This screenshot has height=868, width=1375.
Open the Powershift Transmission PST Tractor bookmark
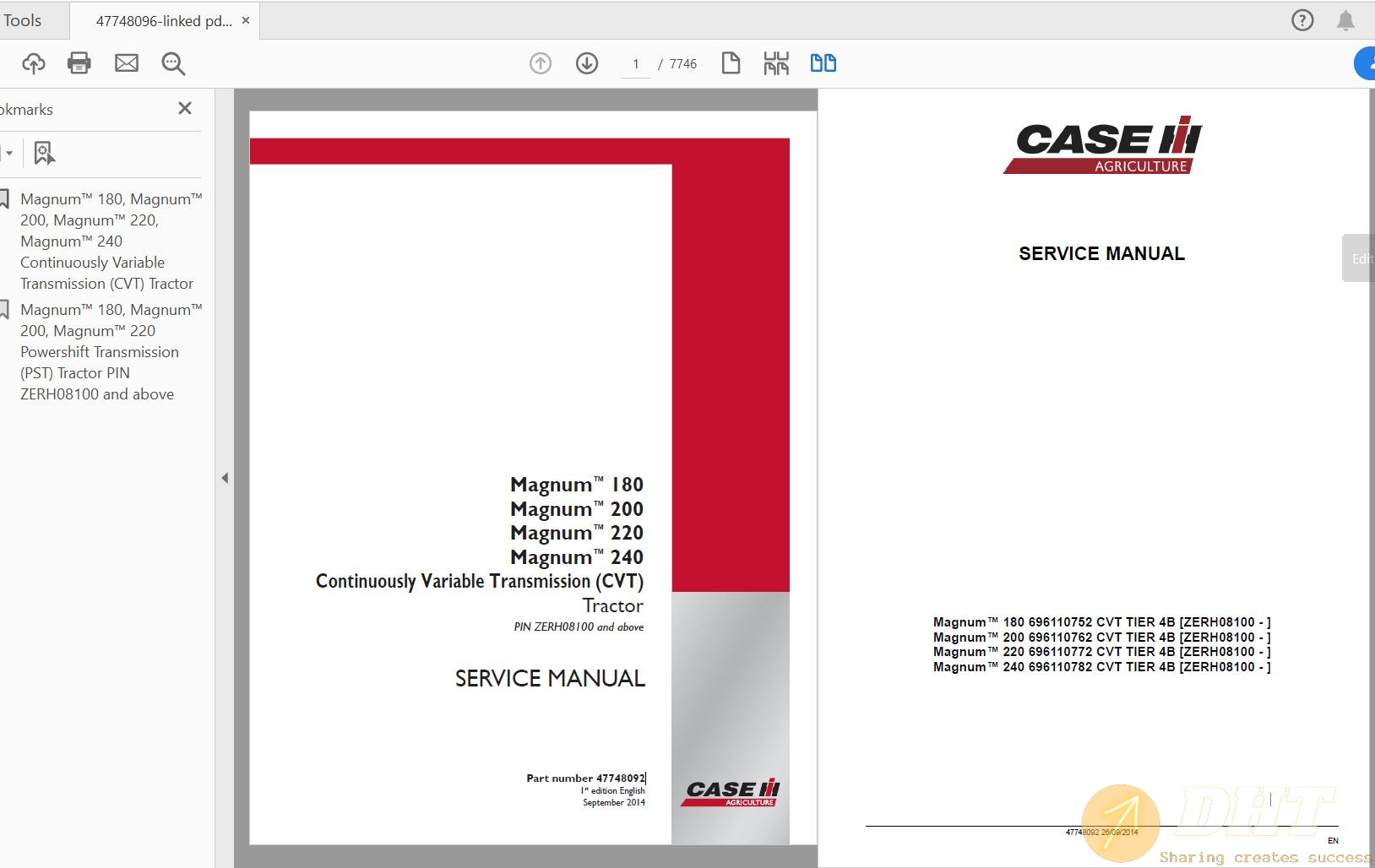111,352
